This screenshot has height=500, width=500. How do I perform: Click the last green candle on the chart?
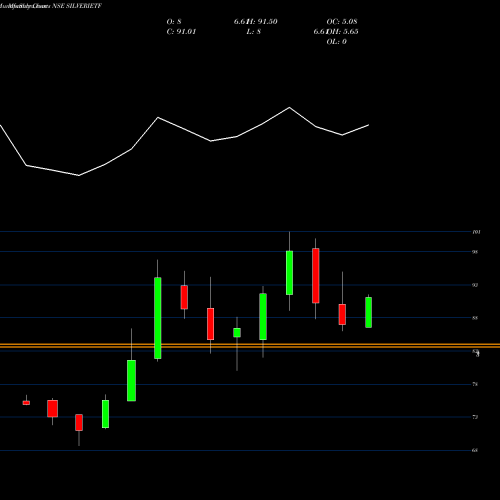point(368,312)
